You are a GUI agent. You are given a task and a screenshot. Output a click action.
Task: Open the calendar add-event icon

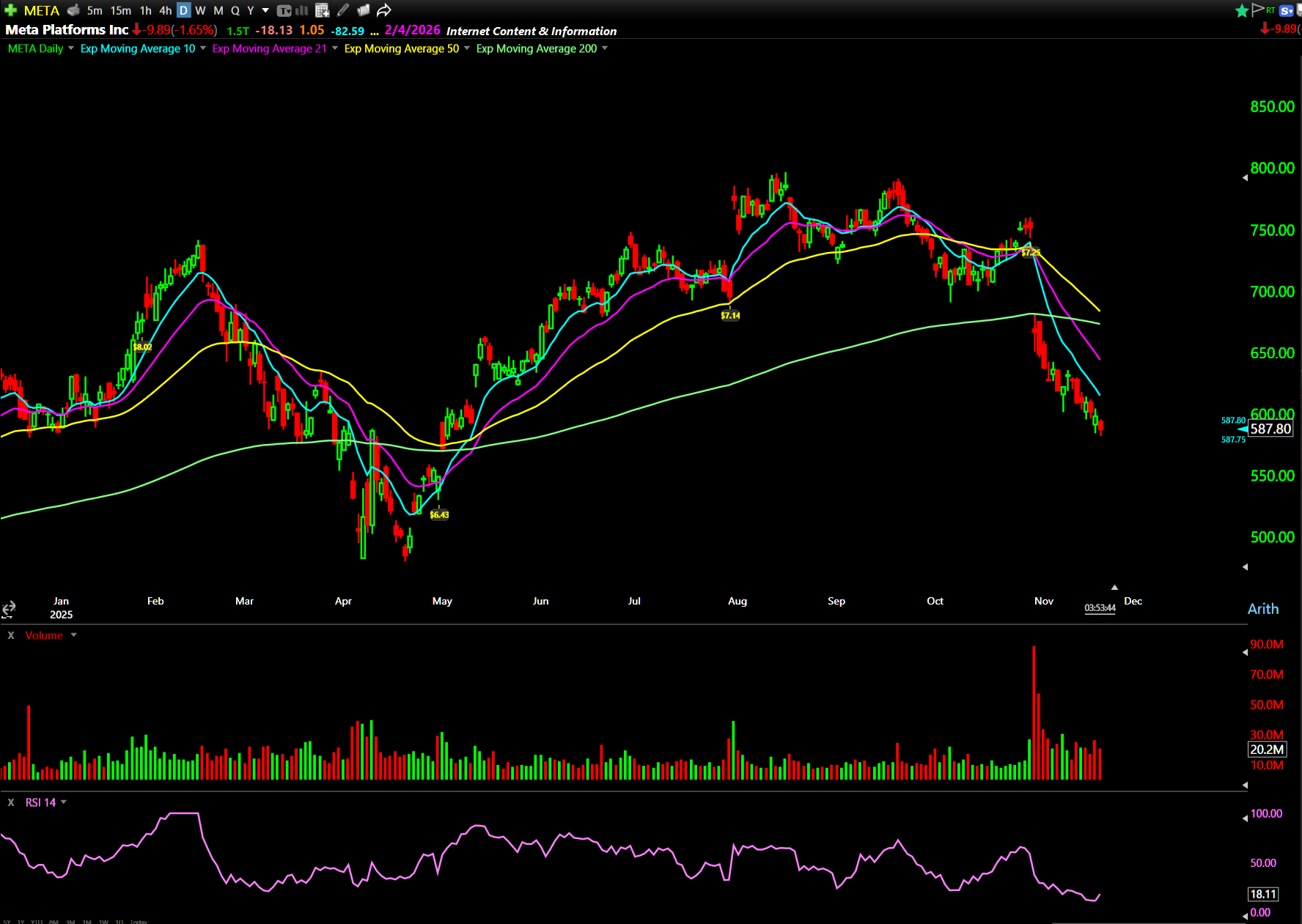click(322, 10)
